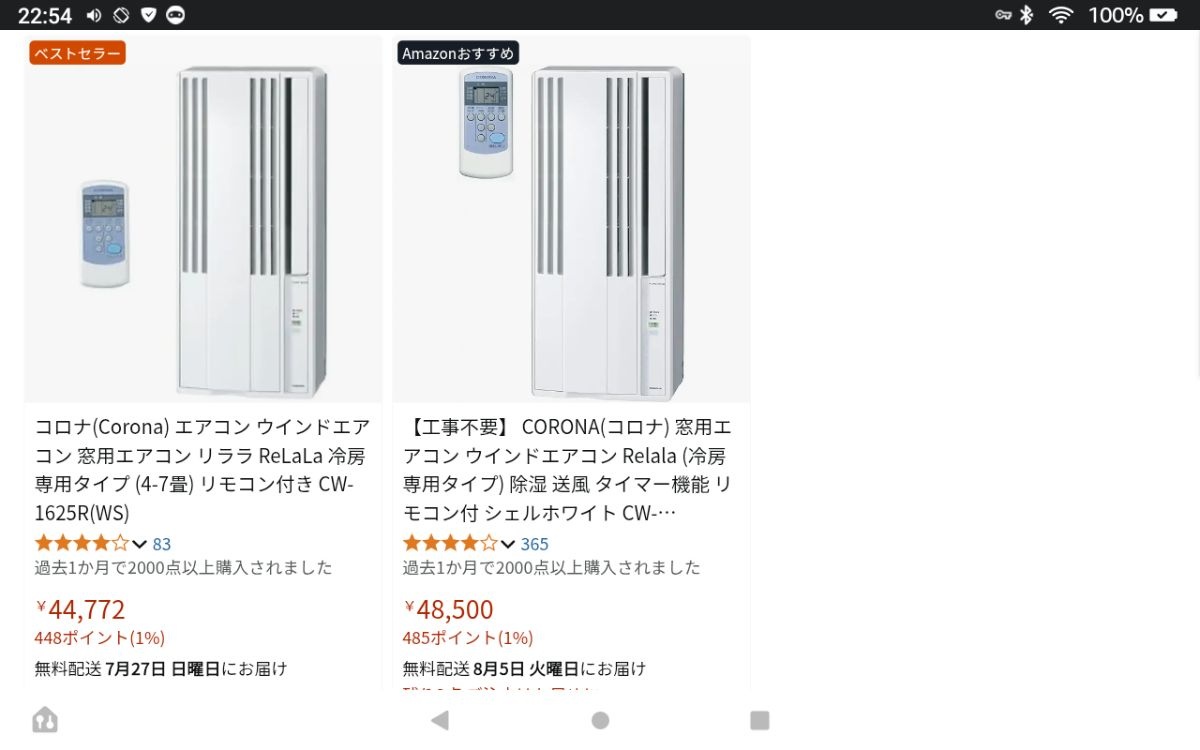Tap the Amazonおすすめ badge
The width and height of the screenshot is (1200, 750).
458,53
